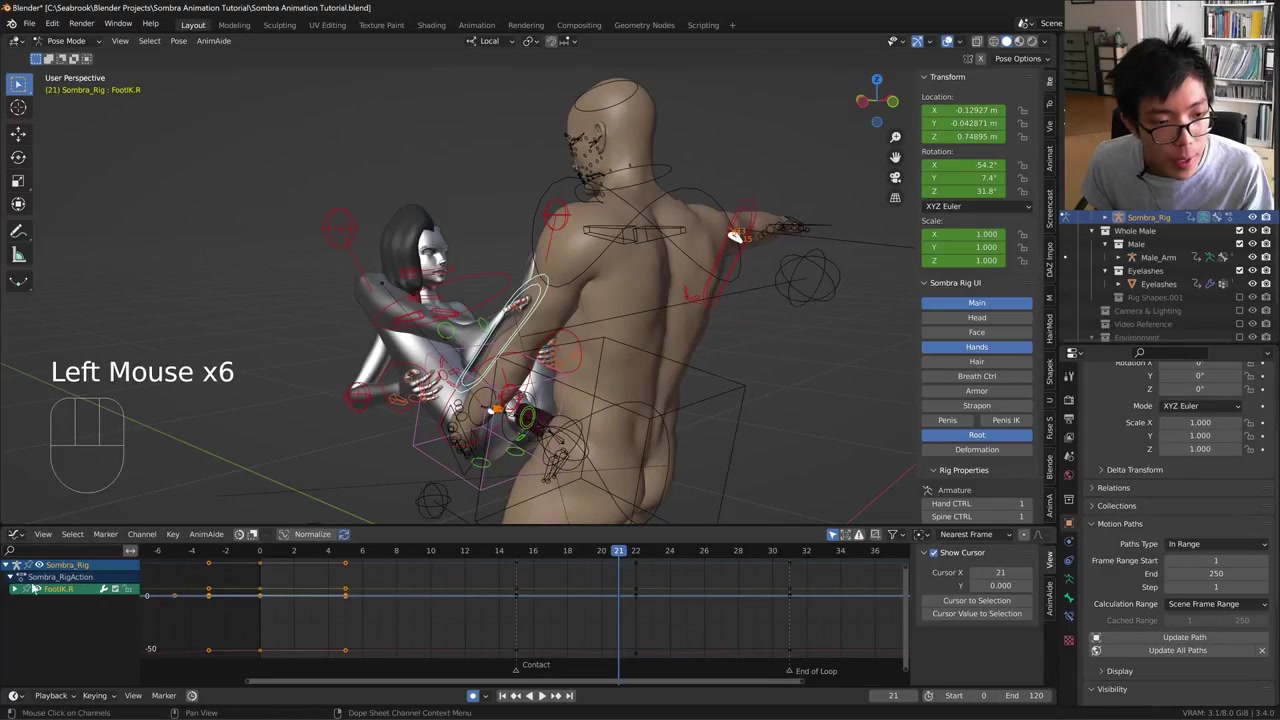Adjust the HAND CTRL armature slider
The image size is (1280, 720).
[x=977, y=504]
